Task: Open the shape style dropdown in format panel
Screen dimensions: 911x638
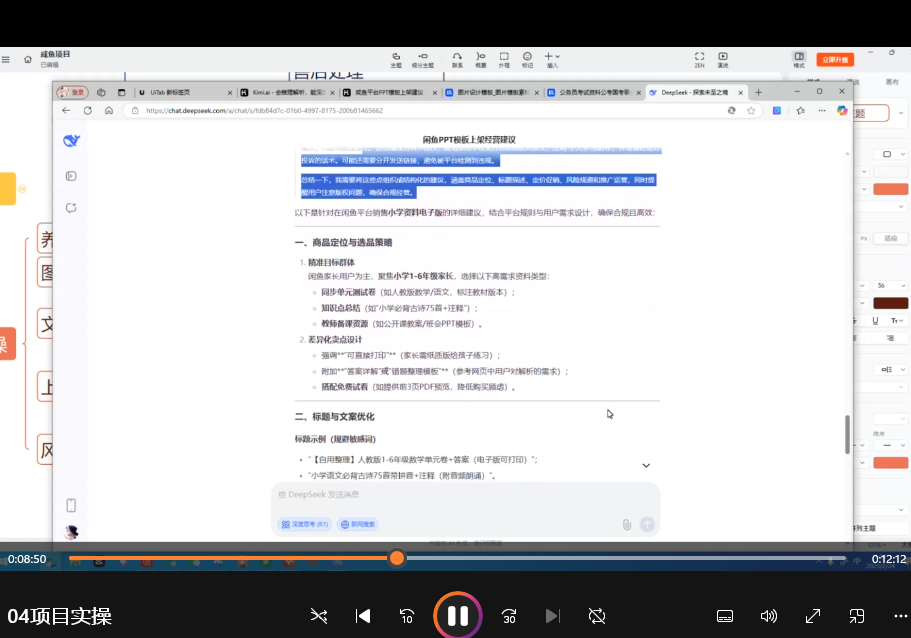Action: tap(891, 154)
